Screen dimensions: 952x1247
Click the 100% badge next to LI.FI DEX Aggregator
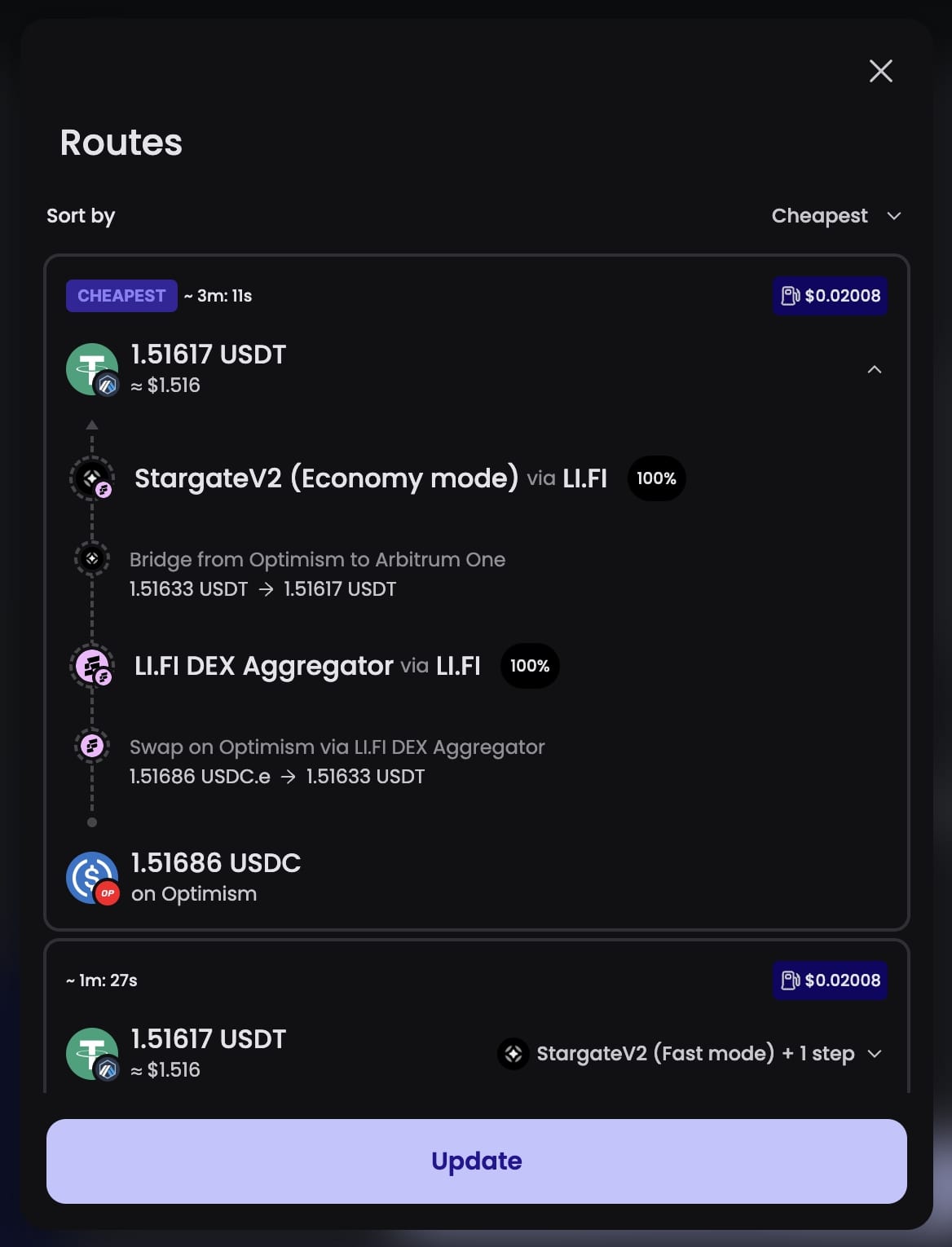click(x=530, y=666)
